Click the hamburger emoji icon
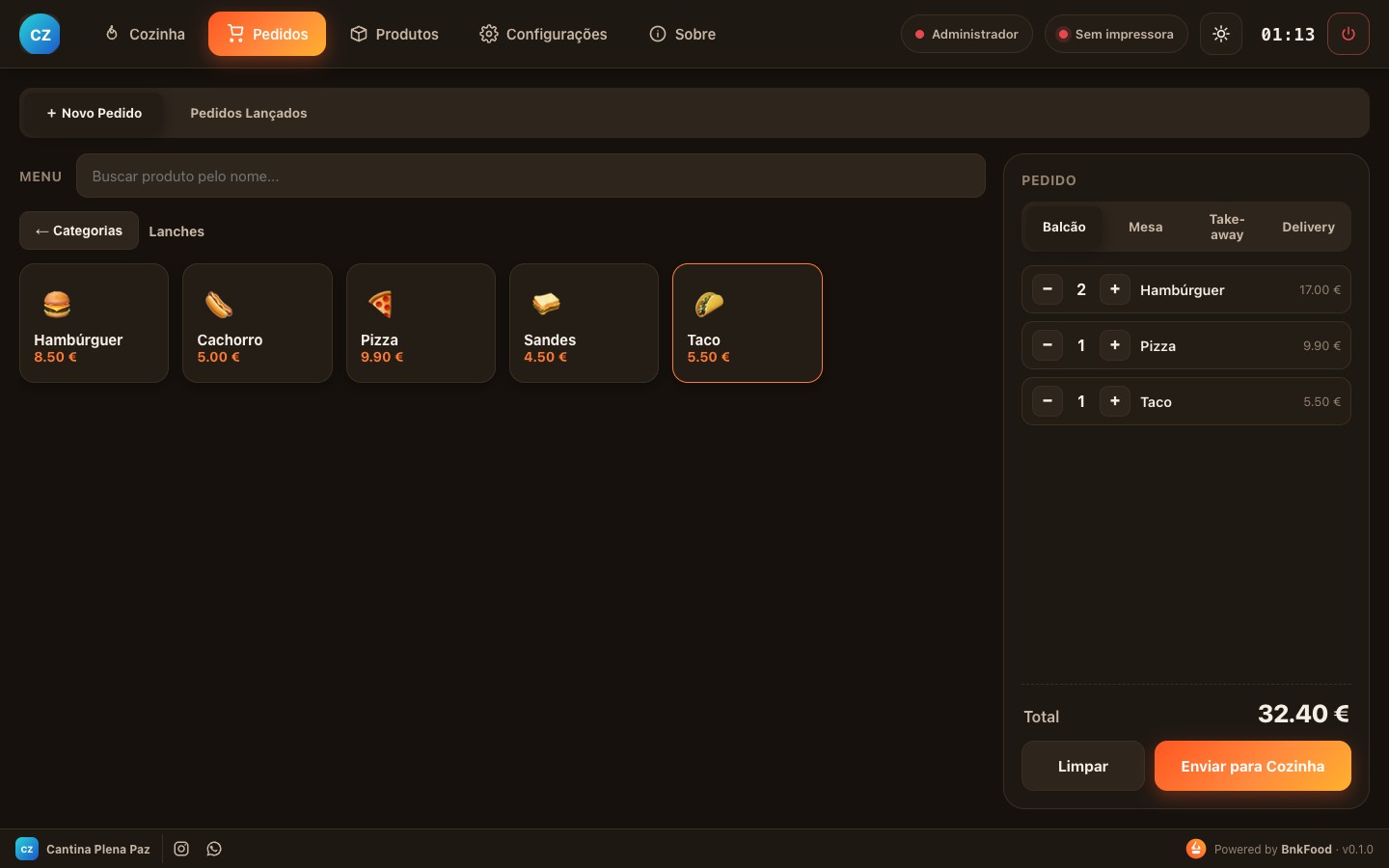Screen dimensions: 1389x868 (57, 305)
